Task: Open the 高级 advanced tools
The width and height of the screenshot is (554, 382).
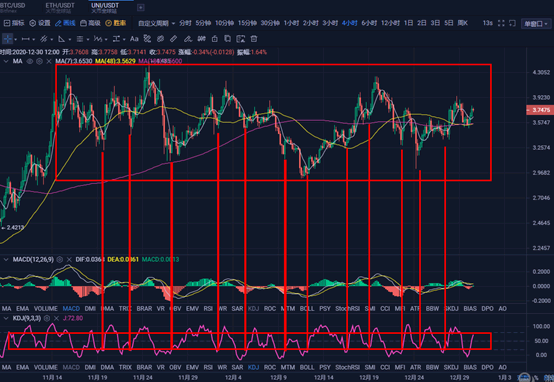Action: (x=90, y=23)
